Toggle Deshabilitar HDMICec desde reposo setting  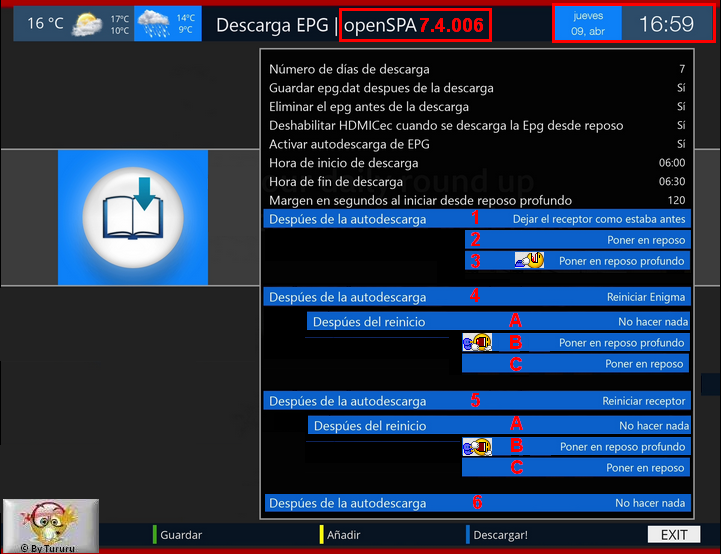click(x=477, y=126)
